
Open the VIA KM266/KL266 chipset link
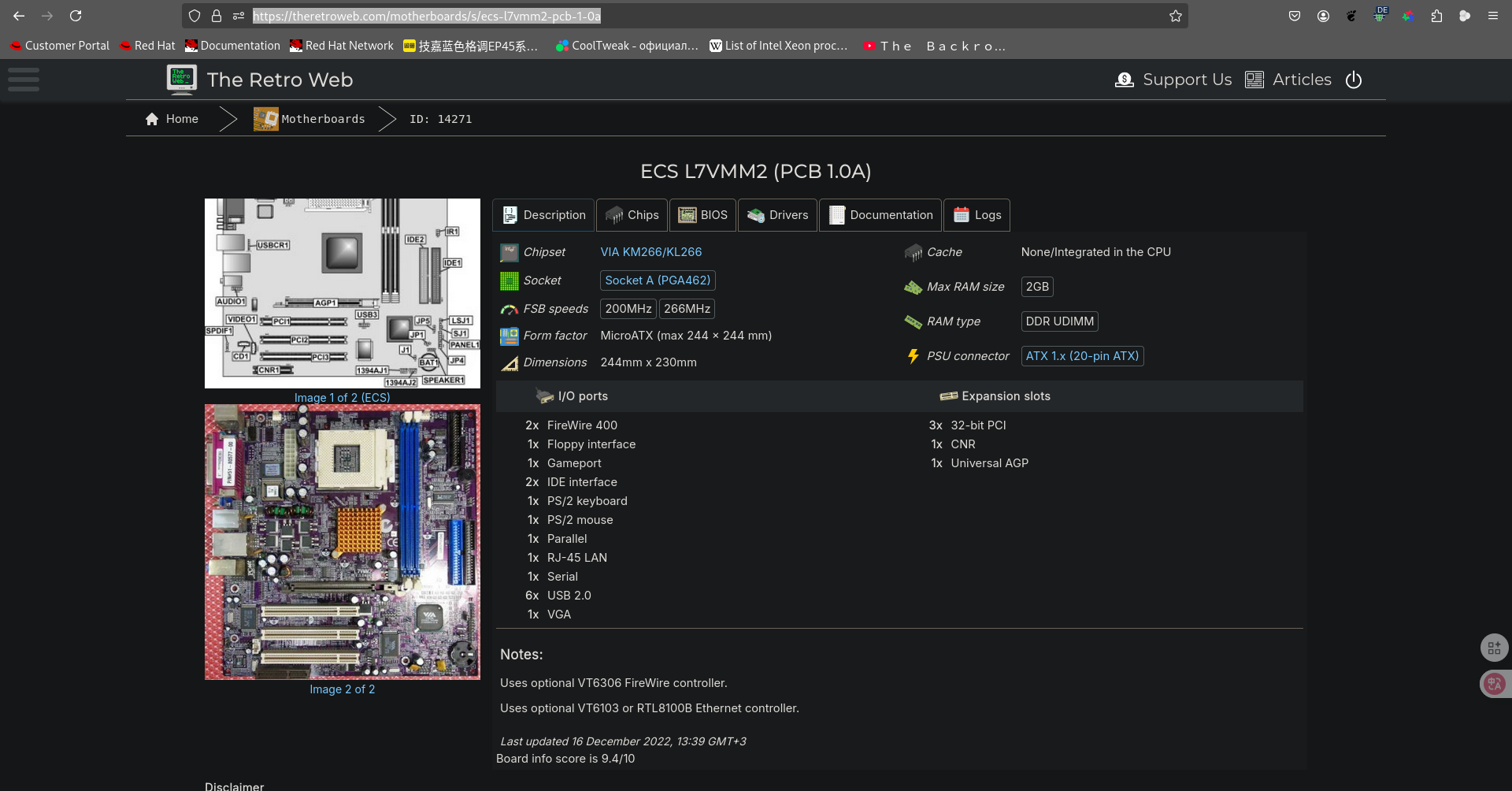(651, 252)
